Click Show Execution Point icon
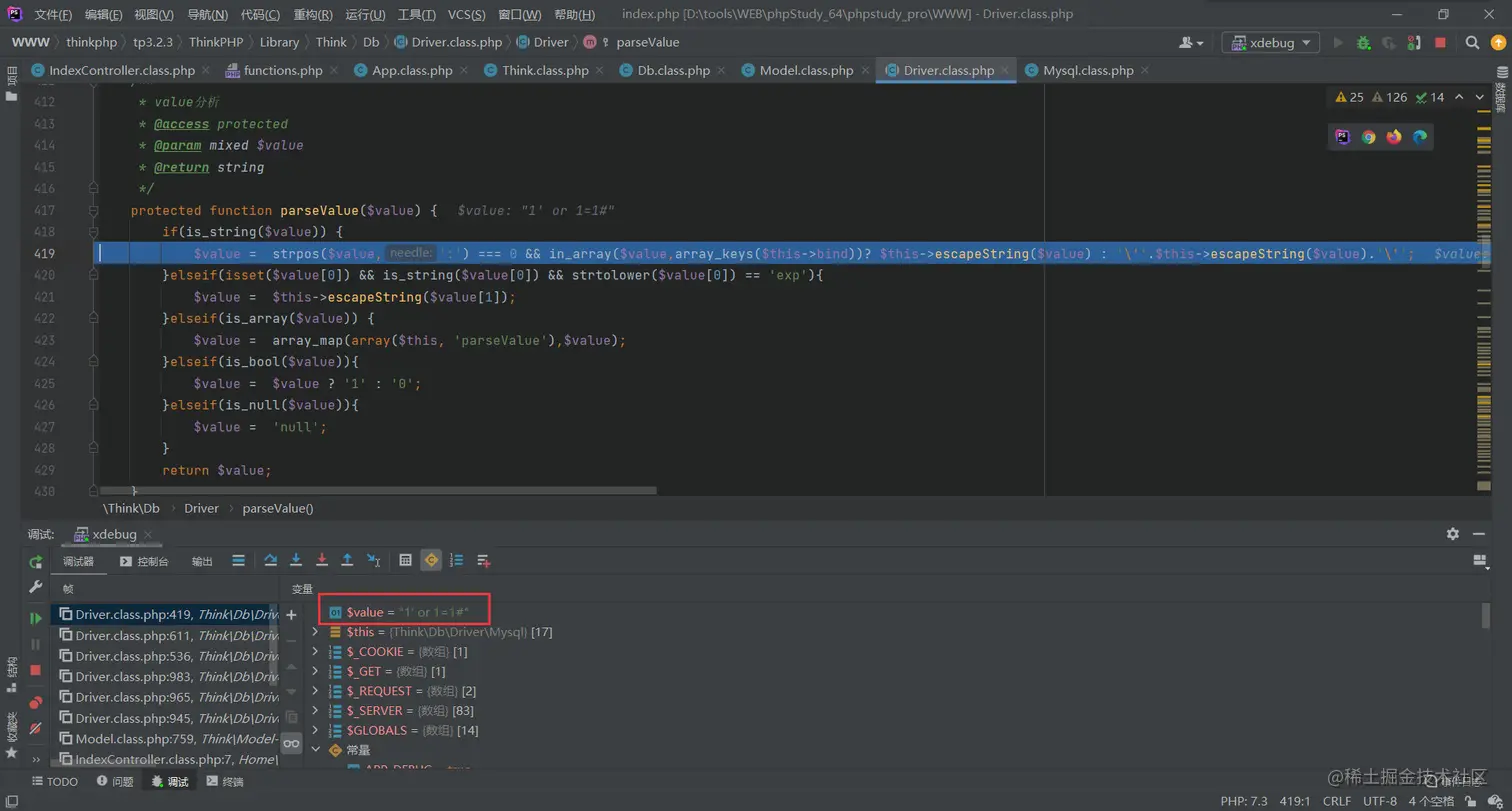The width and height of the screenshot is (1512, 811). (238, 560)
